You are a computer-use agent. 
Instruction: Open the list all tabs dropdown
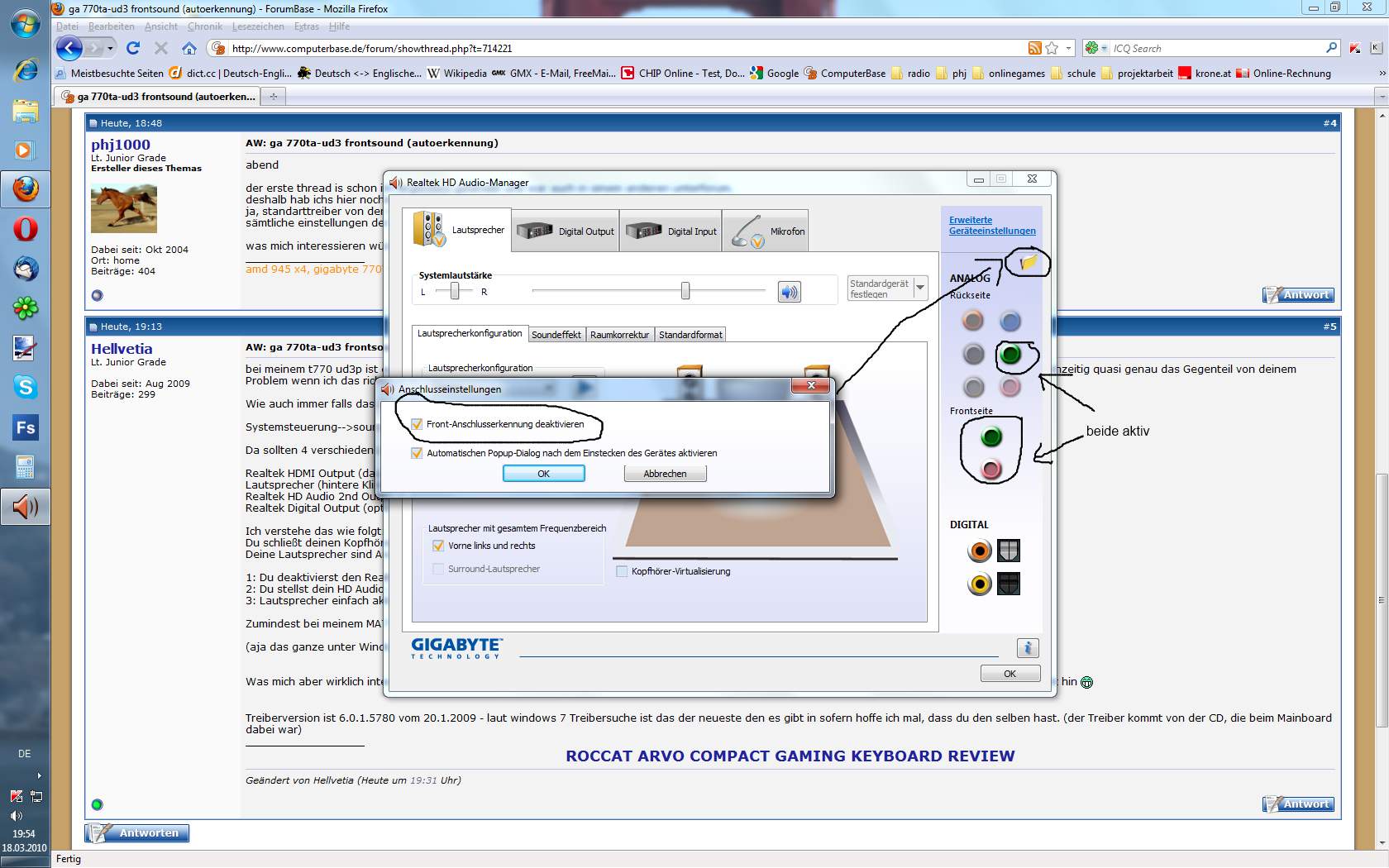click(1381, 97)
